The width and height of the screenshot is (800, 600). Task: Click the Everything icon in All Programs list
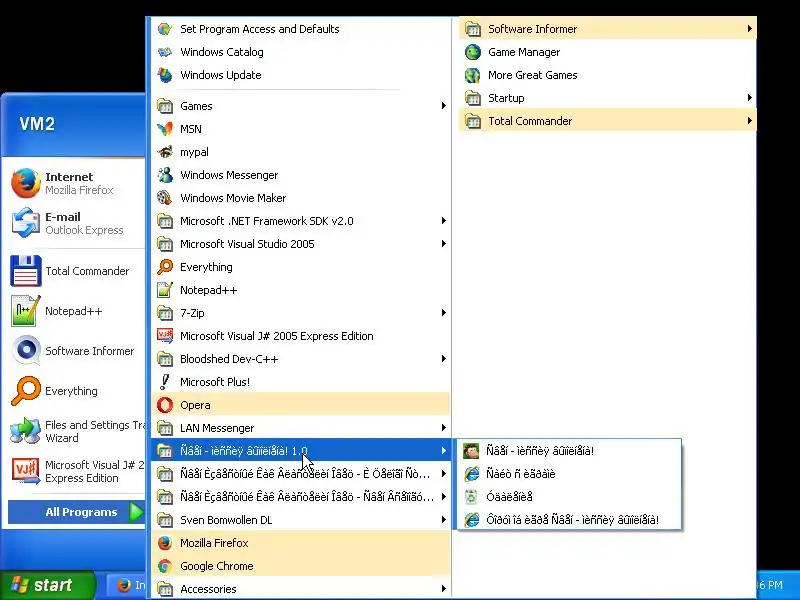pyautogui.click(x=165, y=267)
